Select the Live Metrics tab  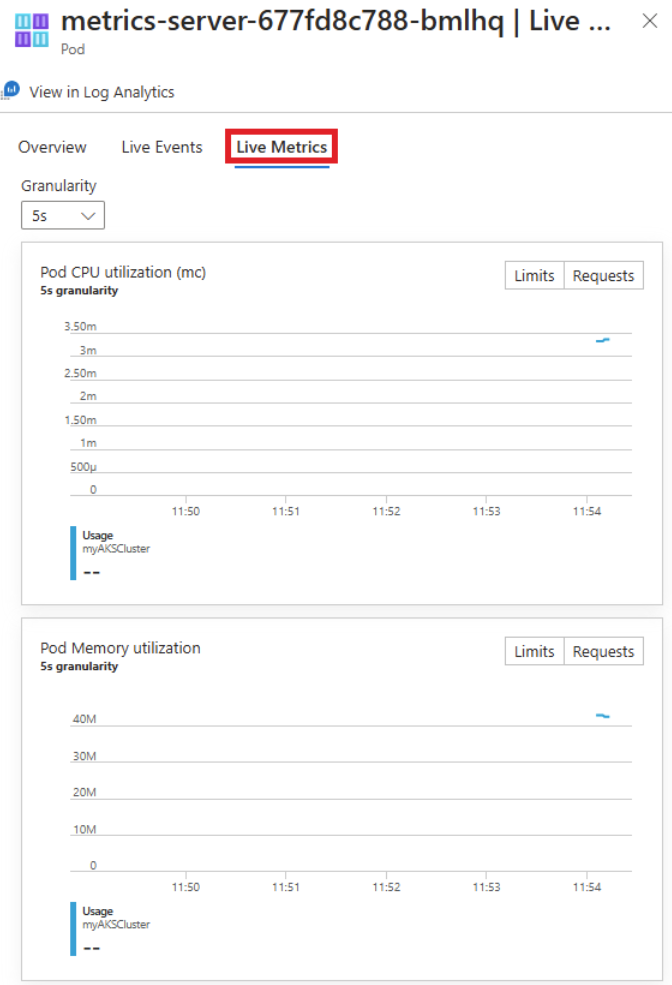pos(281,147)
